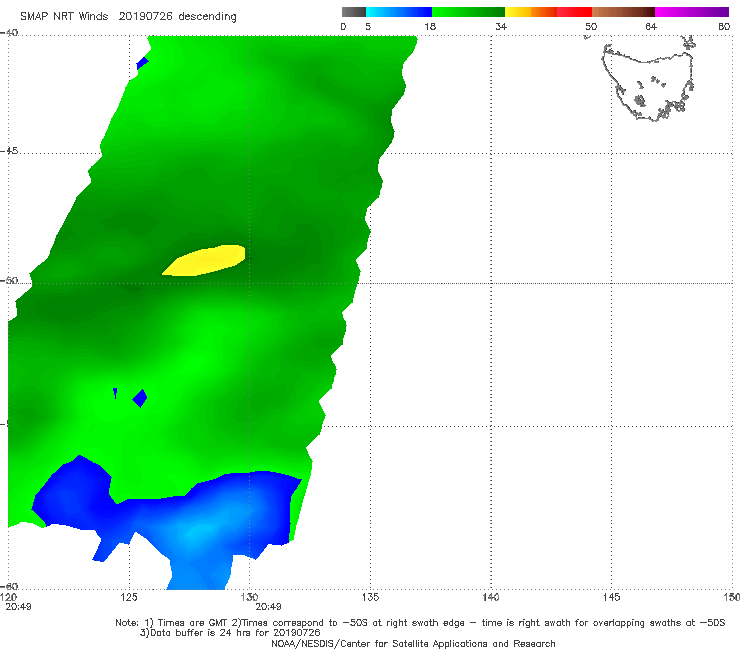Click the longitude label "135"
Screen dimensions: 740x650
pyautogui.click(x=370, y=597)
